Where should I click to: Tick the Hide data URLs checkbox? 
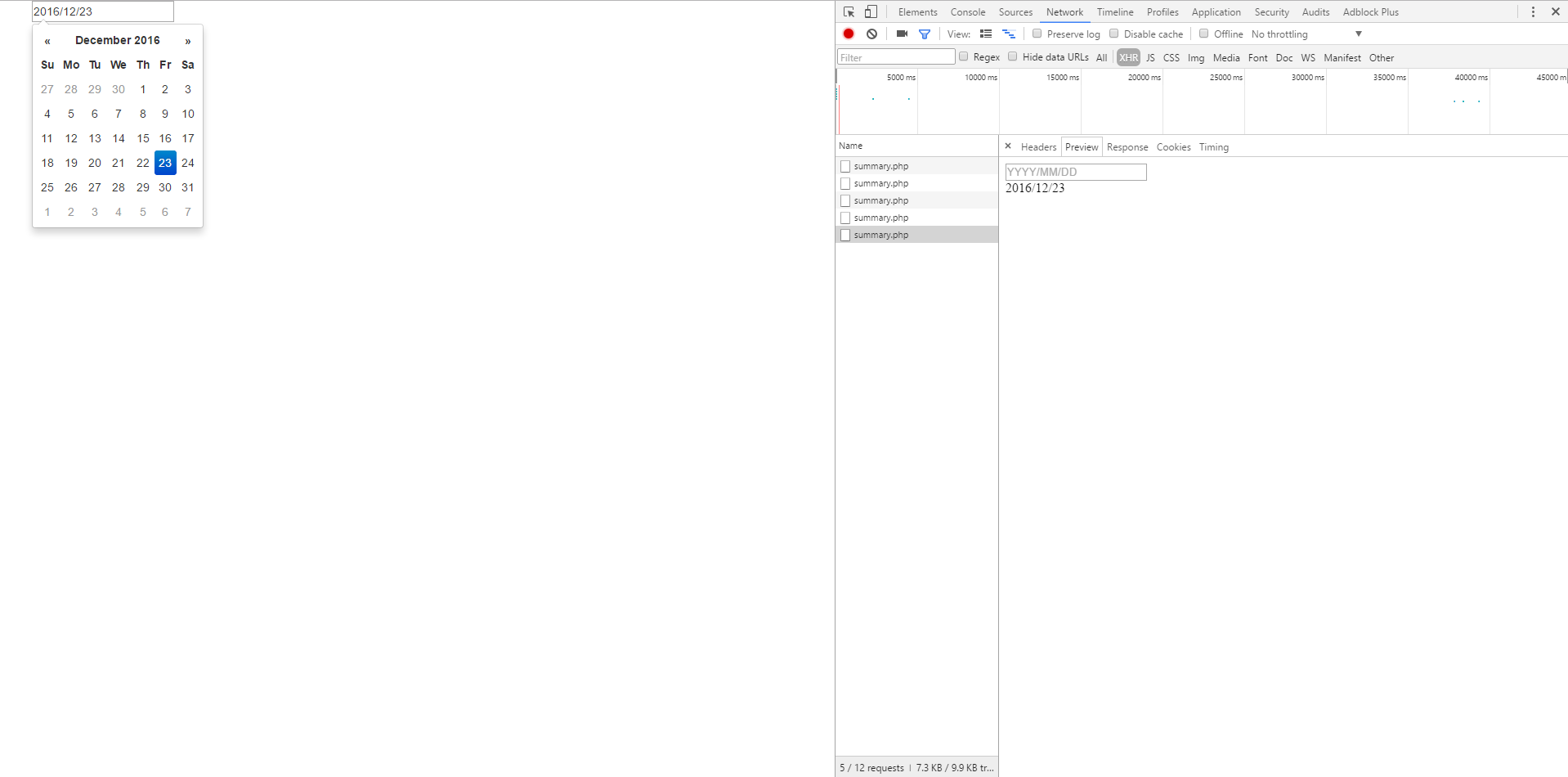point(1012,56)
